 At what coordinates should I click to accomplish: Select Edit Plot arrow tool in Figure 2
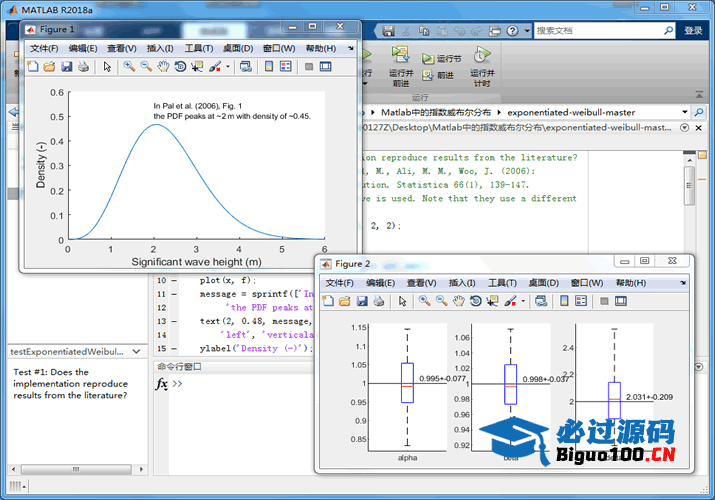[x=402, y=301]
